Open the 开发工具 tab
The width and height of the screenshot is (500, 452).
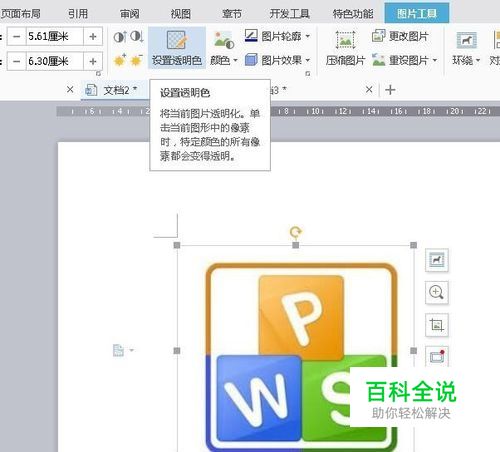click(289, 14)
